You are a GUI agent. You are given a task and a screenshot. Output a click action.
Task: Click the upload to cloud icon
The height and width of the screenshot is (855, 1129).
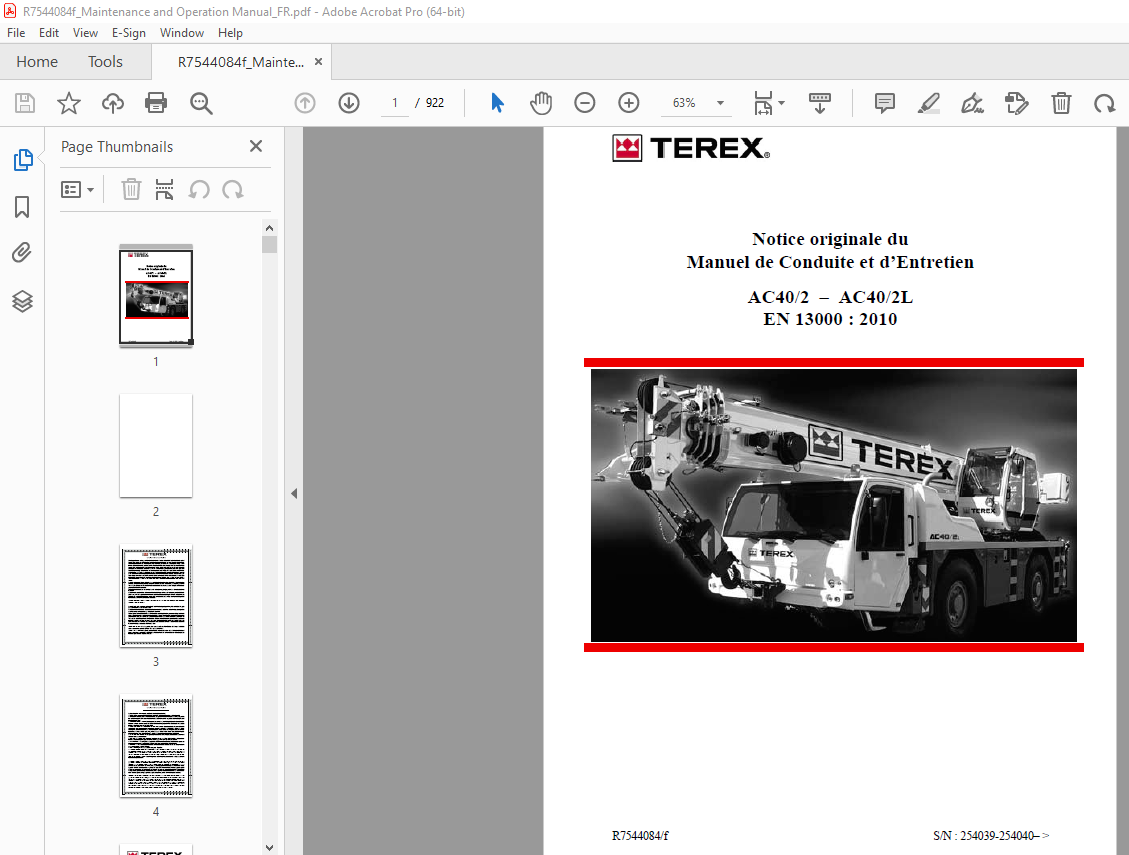(112, 103)
